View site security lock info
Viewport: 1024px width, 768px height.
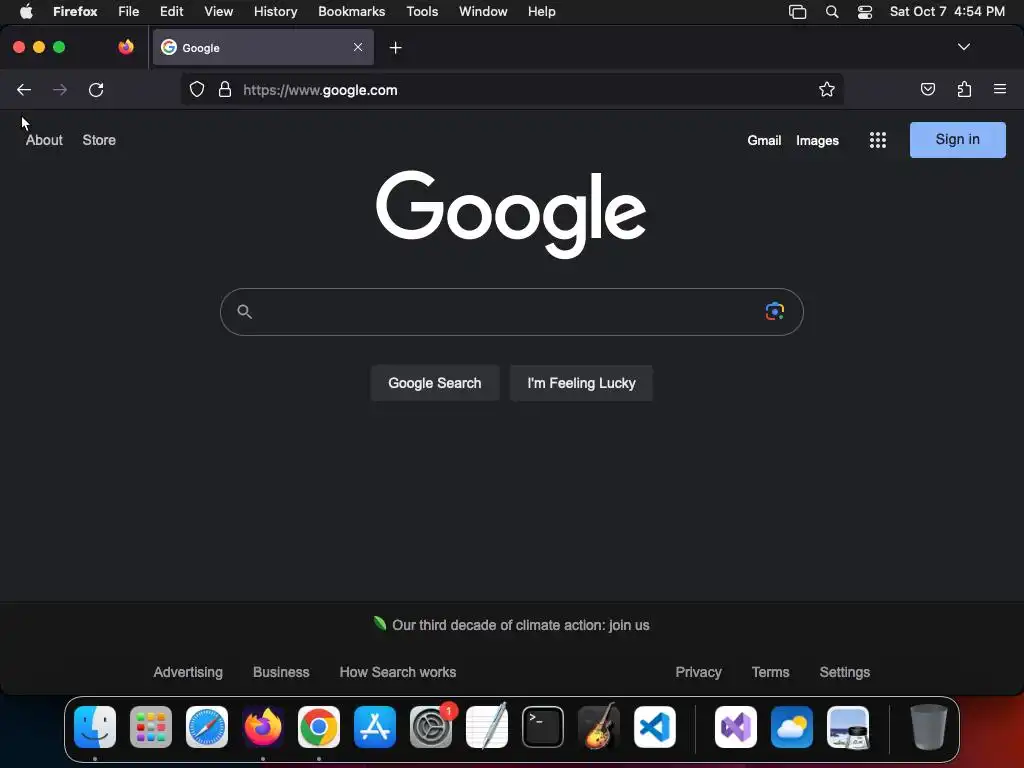pyautogui.click(x=225, y=89)
